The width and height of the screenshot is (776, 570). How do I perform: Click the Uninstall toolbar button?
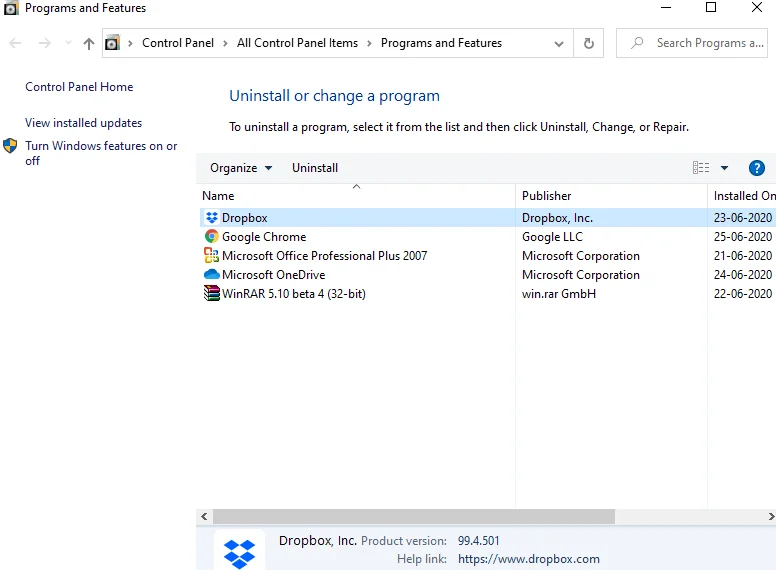[315, 168]
